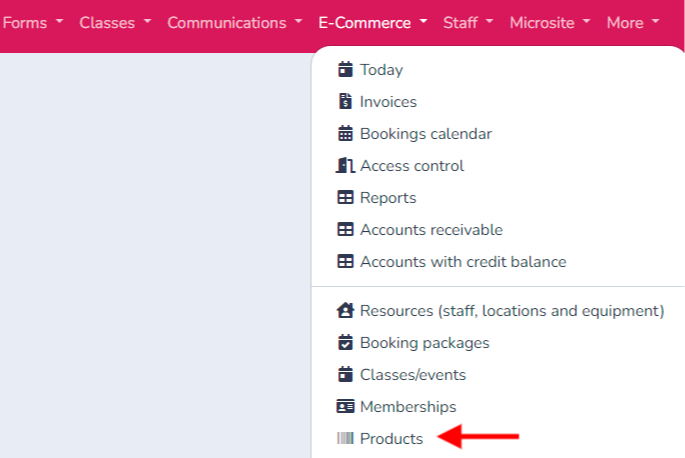The width and height of the screenshot is (685, 458).
Task: Open the Microsite dropdown menu
Action: [550, 22]
